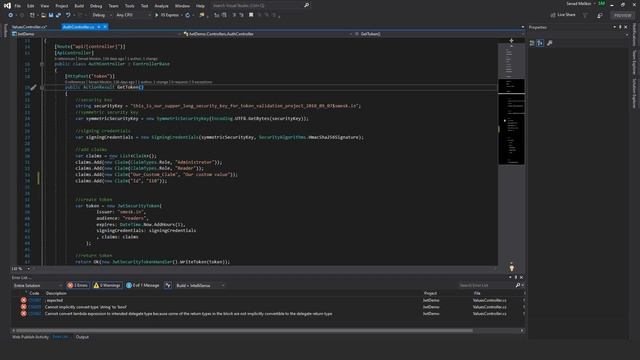This screenshot has height=360, width=640.
Task: Click the Property Pages wrench icon
Action: click(549, 43)
